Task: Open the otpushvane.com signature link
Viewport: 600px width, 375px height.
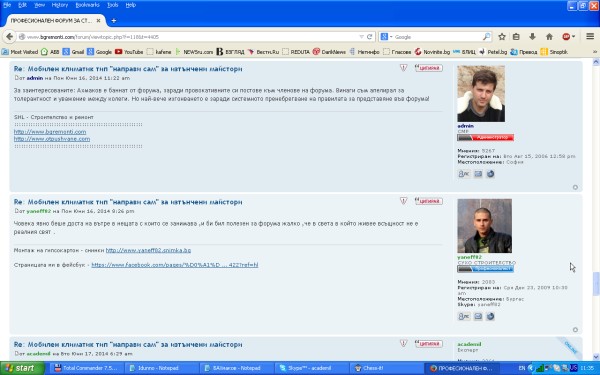Action: point(52,139)
